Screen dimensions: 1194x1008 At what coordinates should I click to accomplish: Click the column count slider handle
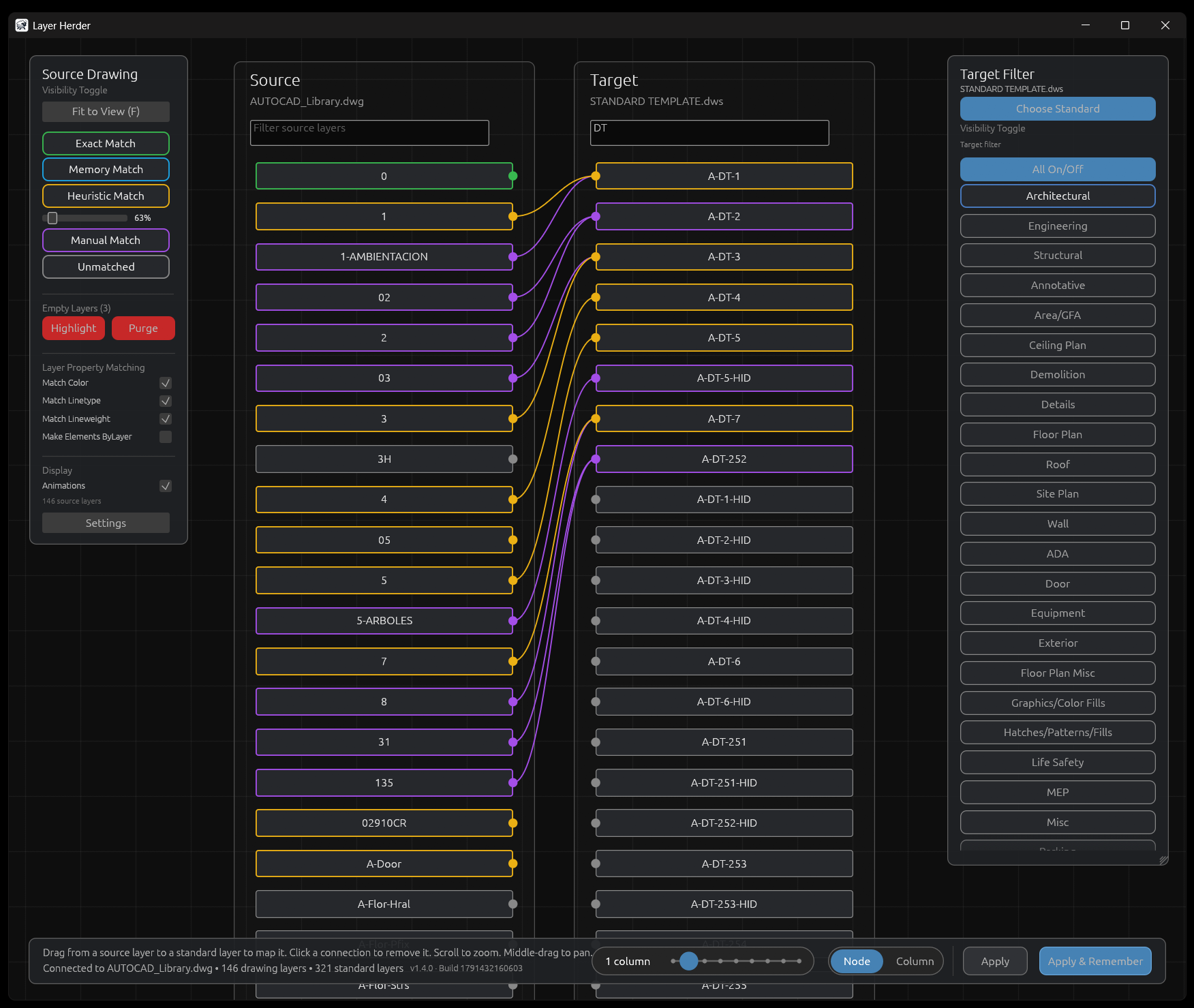pos(689,961)
